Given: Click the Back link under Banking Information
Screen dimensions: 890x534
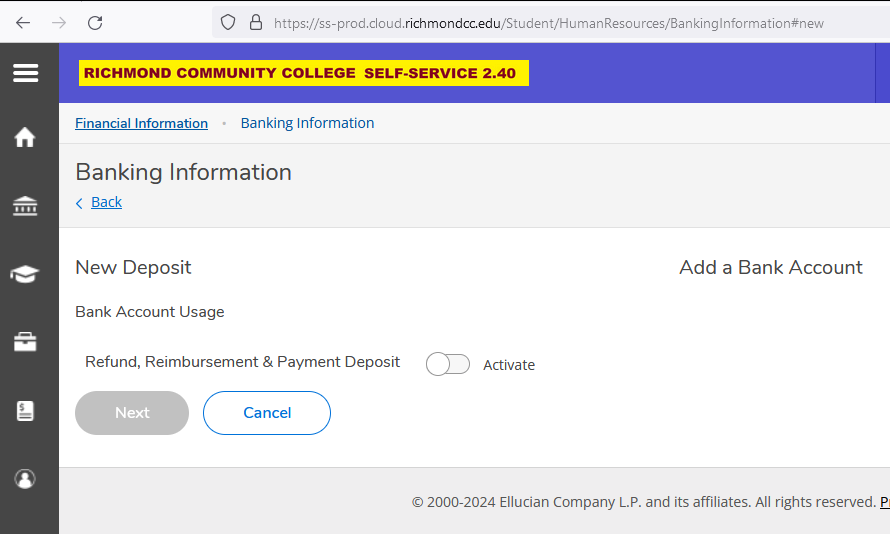Looking at the screenshot, I should click(106, 202).
